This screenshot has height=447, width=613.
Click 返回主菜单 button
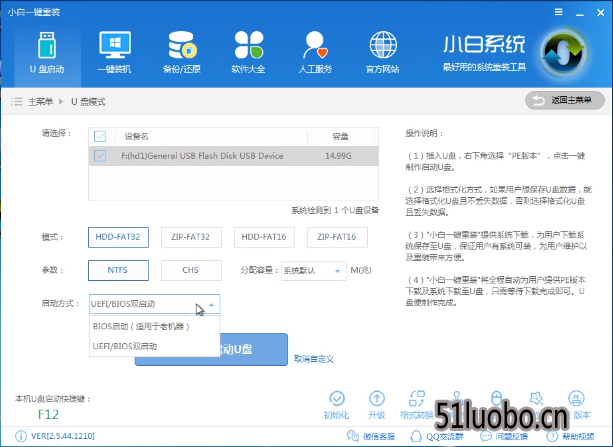[565, 101]
